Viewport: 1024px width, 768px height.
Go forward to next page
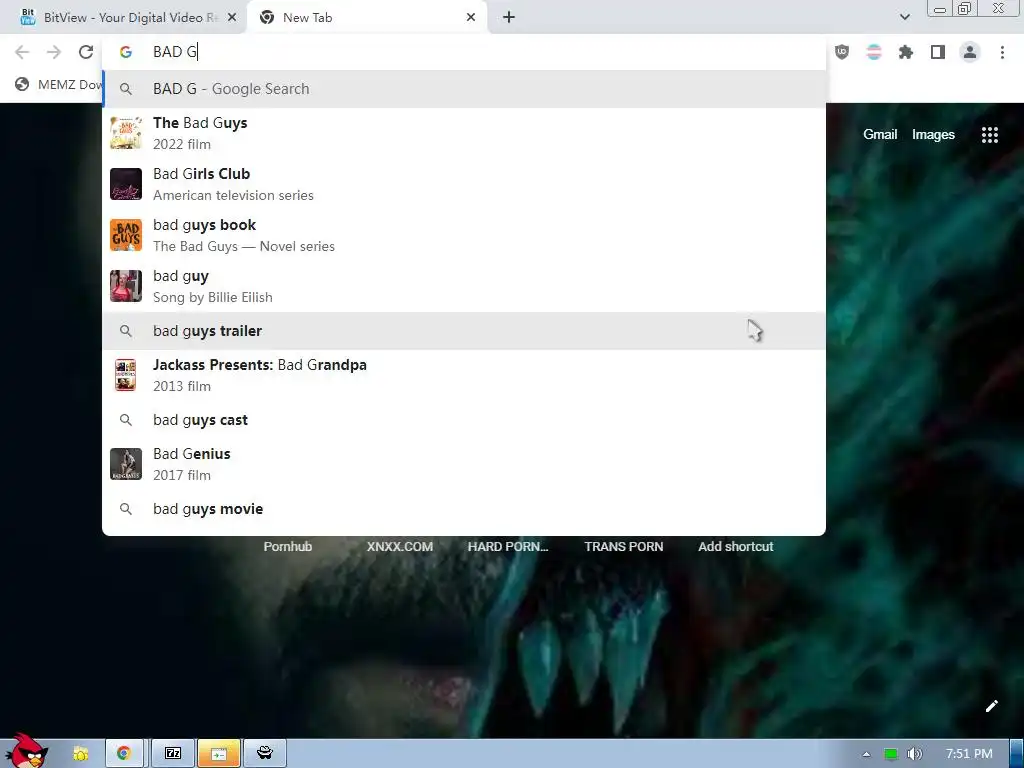(54, 52)
